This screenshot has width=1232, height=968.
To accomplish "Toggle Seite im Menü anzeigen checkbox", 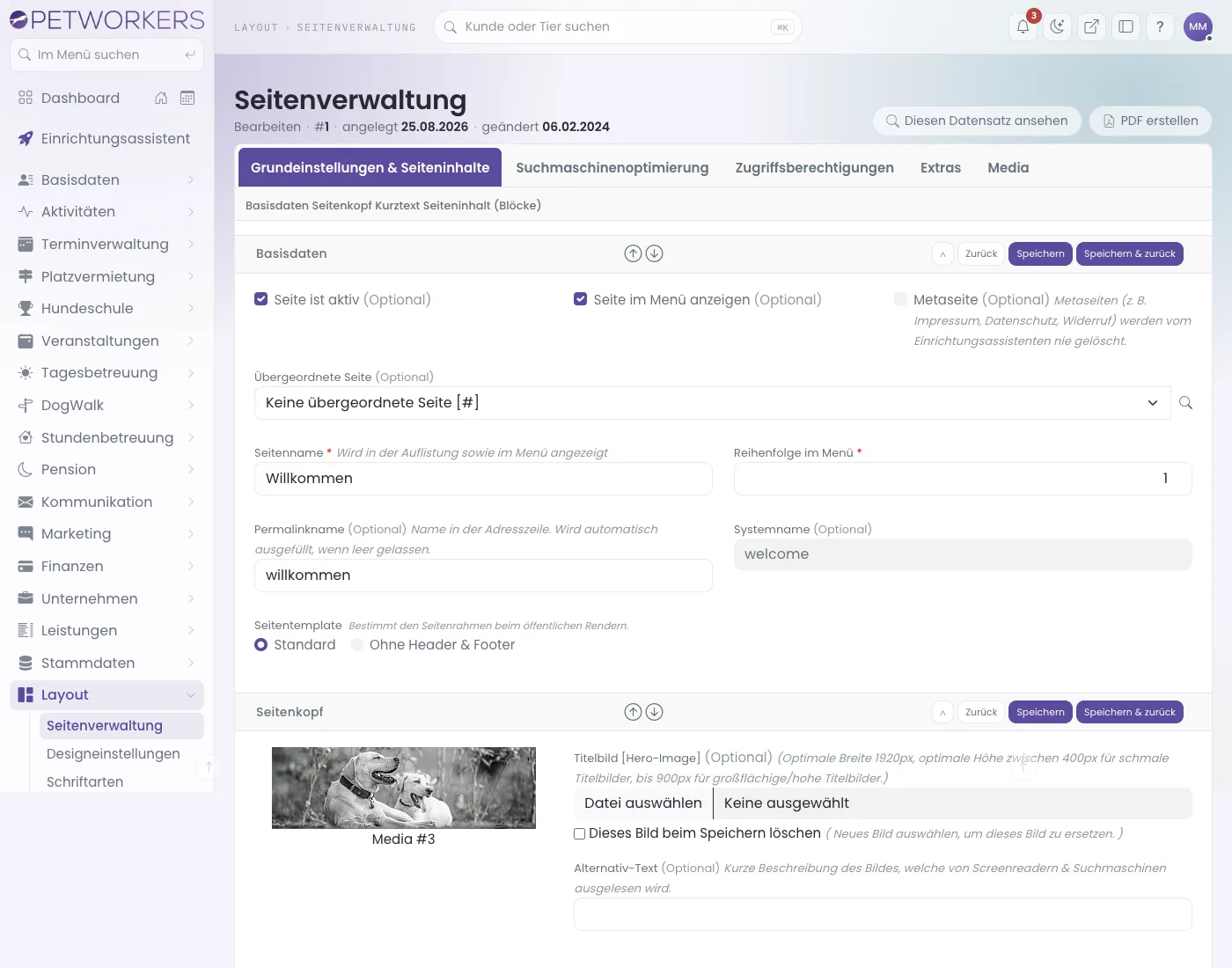I will pyautogui.click(x=580, y=299).
